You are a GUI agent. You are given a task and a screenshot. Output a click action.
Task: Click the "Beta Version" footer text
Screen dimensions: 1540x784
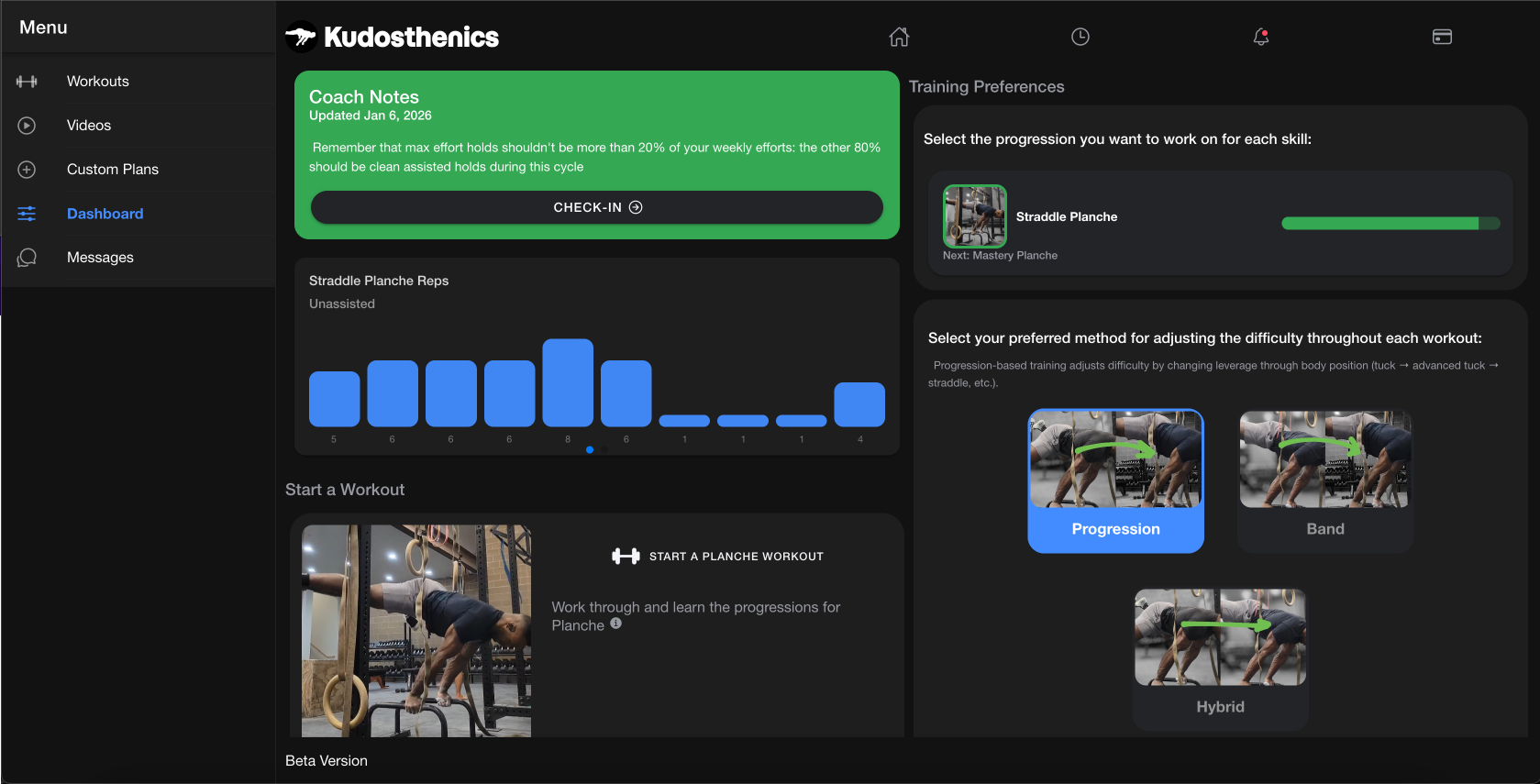click(327, 761)
